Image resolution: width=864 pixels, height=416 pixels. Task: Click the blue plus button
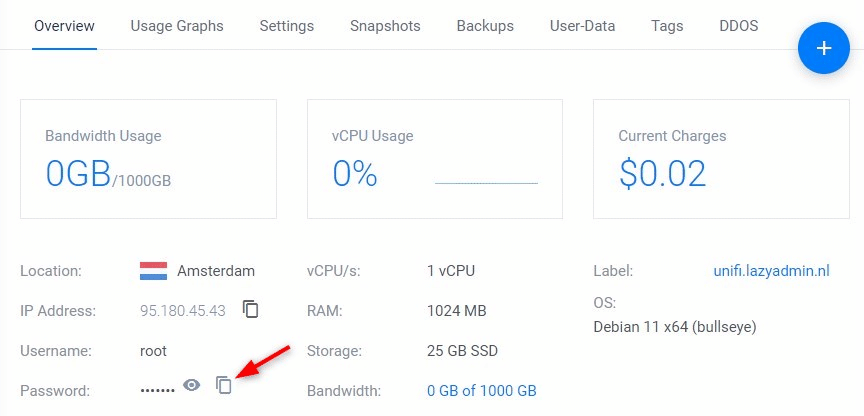tap(824, 48)
